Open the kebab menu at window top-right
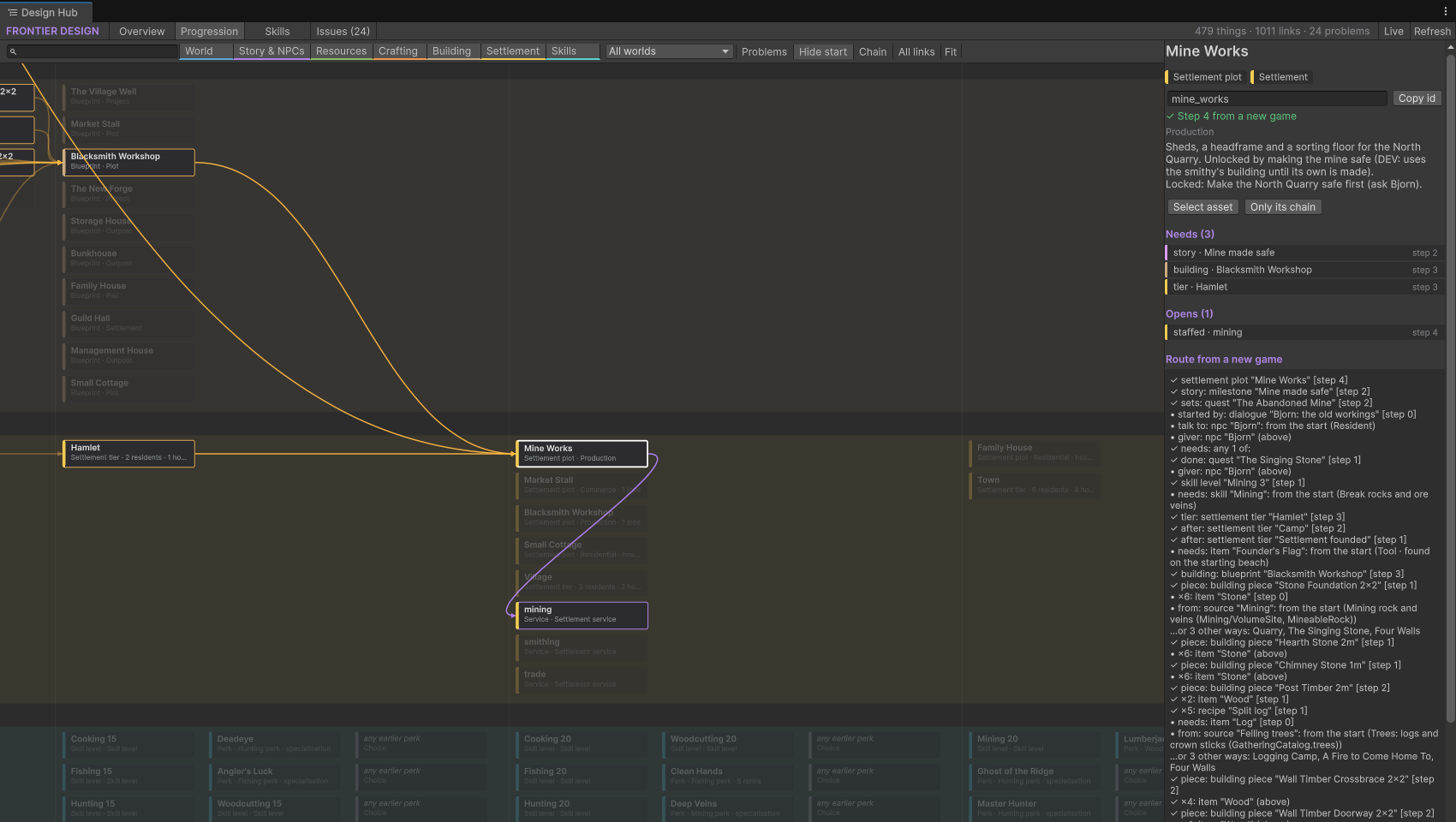Screen dimensions: 1456x822 (1446, 12)
